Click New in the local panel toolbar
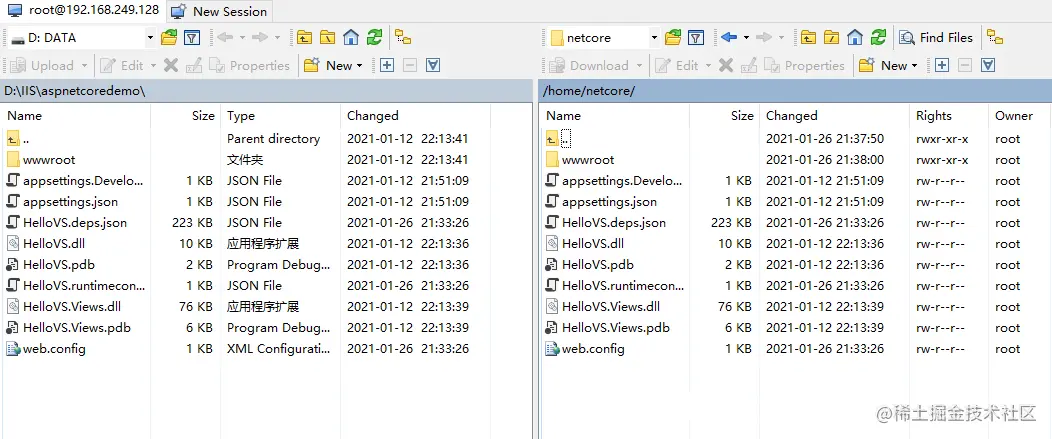The width and height of the screenshot is (1052, 439). pyautogui.click(x=328, y=66)
